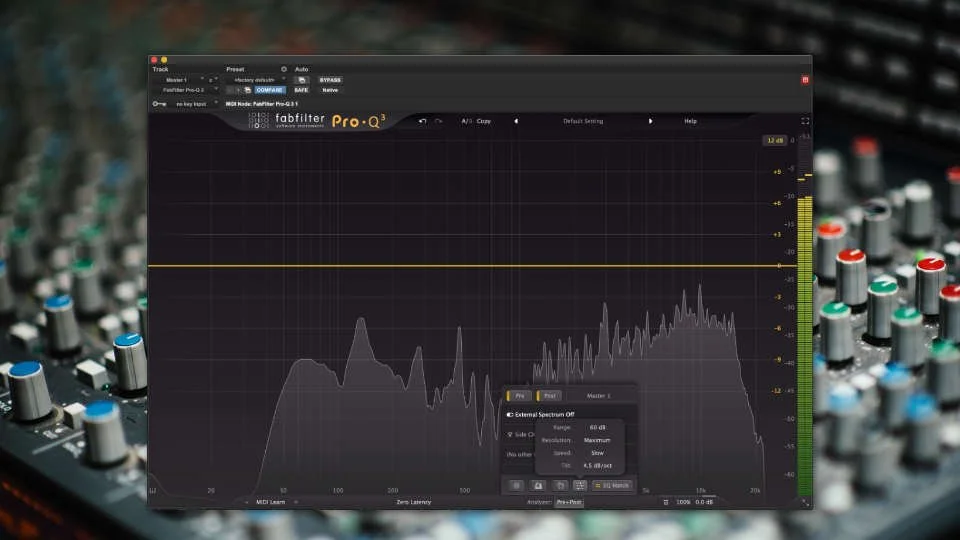Adjust the Tilt 4.5 dB/oct value
This screenshot has width=960, height=540.
click(x=597, y=466)
